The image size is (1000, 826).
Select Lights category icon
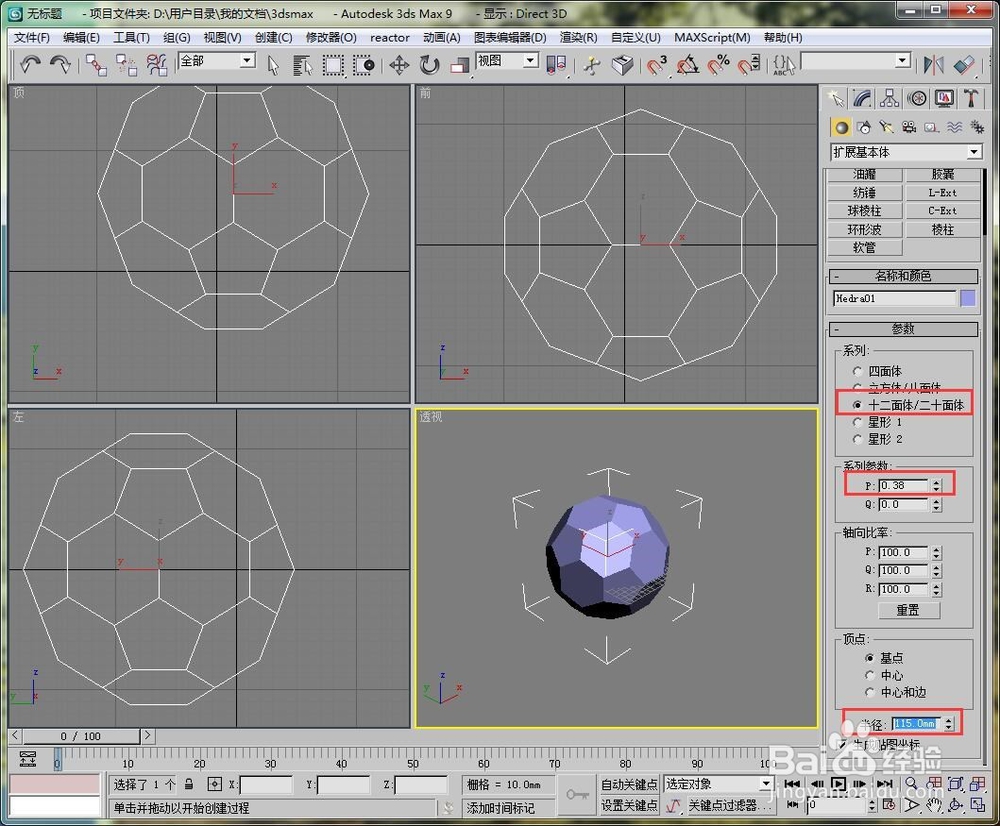[x=886, y=128]
